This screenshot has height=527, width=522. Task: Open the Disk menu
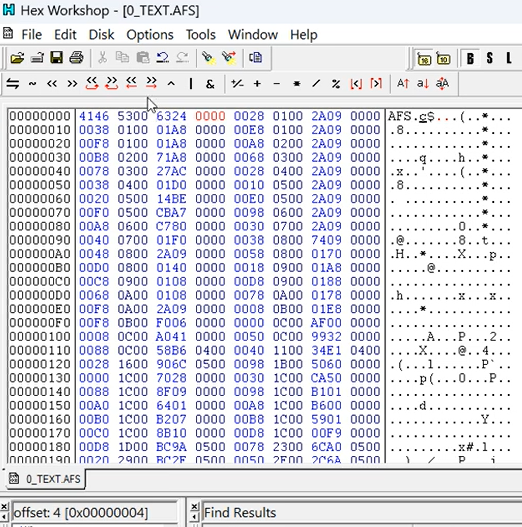[x=101, y=35]
